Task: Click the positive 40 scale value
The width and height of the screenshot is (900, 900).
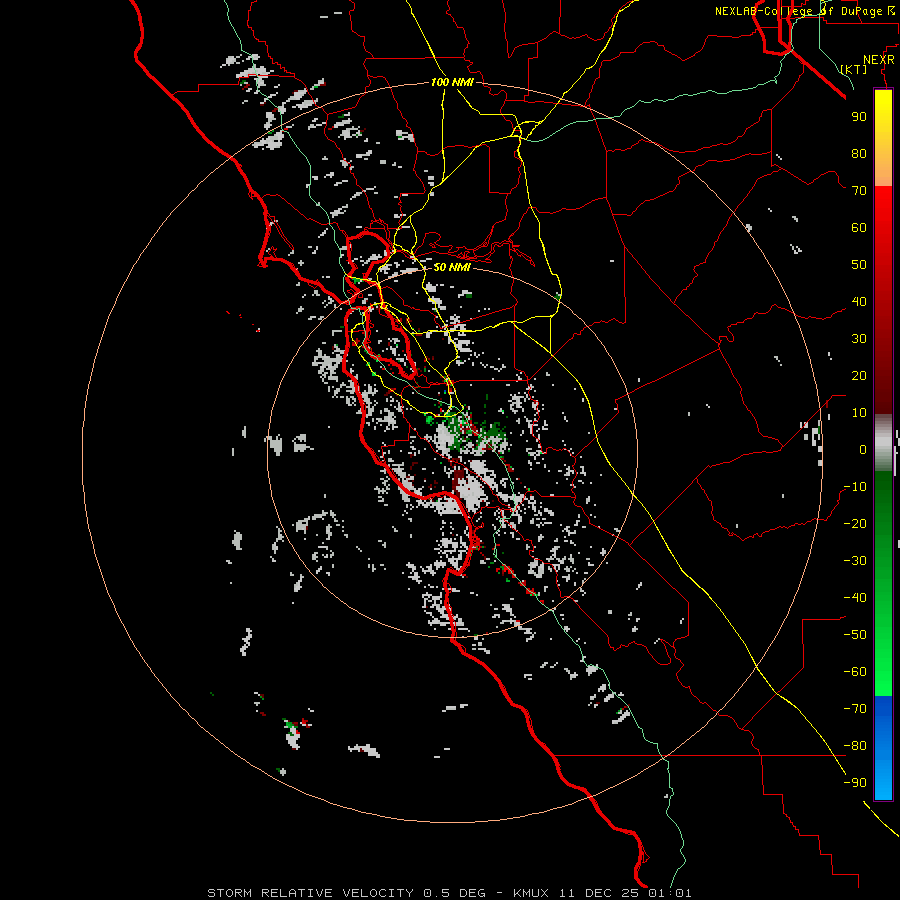Action: point(859,301)
